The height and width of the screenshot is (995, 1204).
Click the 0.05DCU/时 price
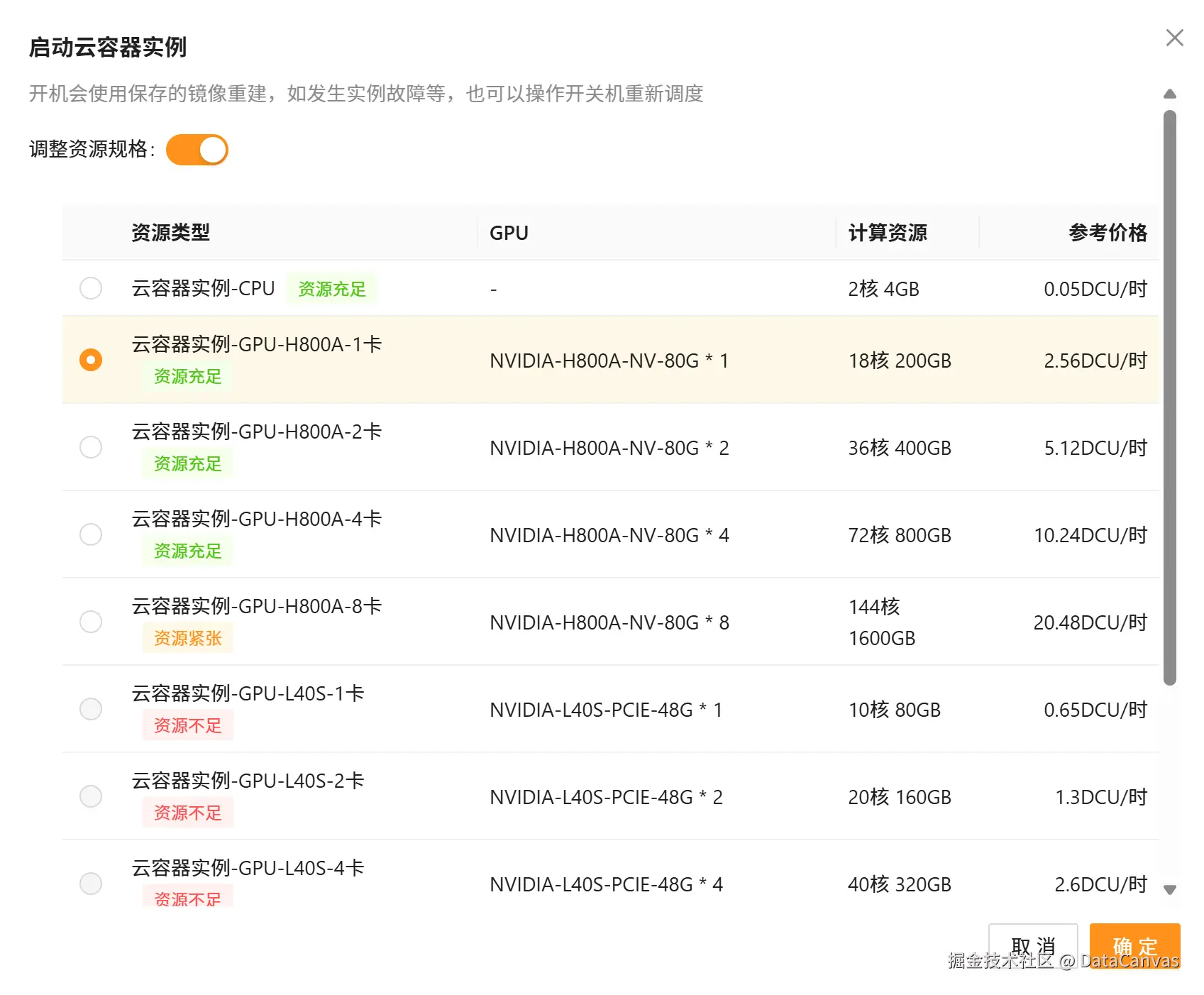pos(1095,289)
